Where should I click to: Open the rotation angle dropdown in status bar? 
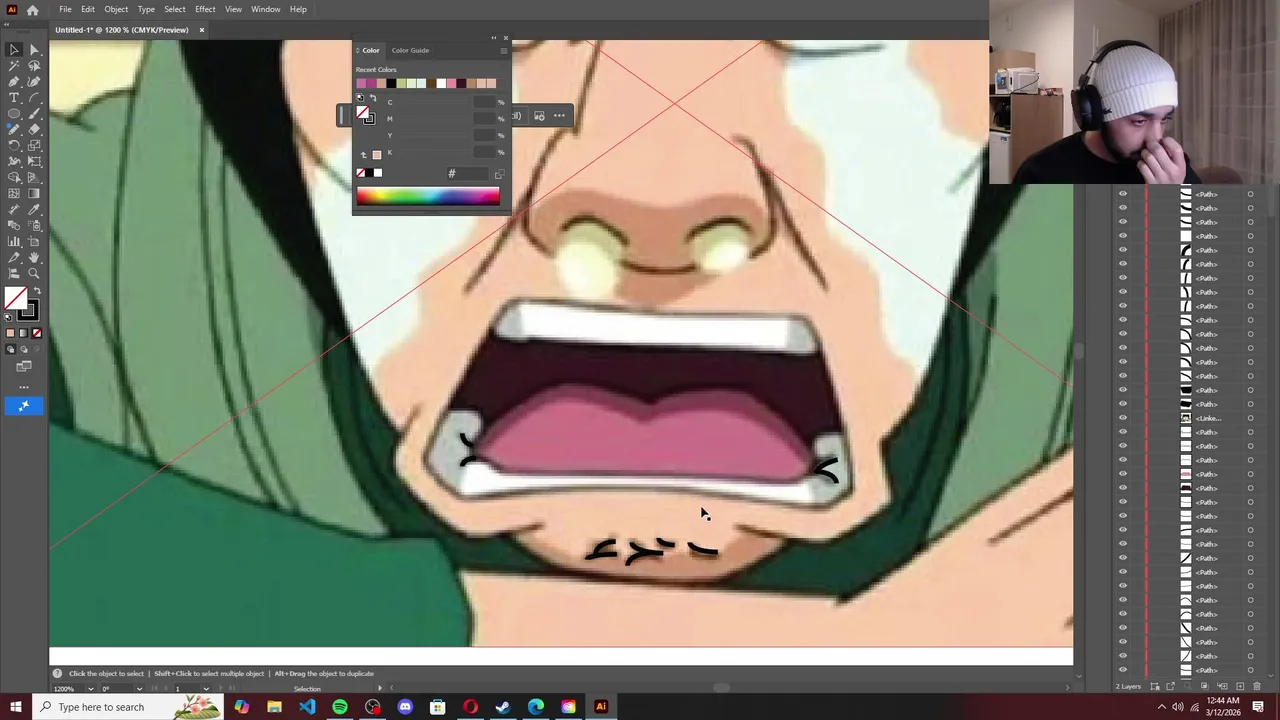(x=139, y=688)
